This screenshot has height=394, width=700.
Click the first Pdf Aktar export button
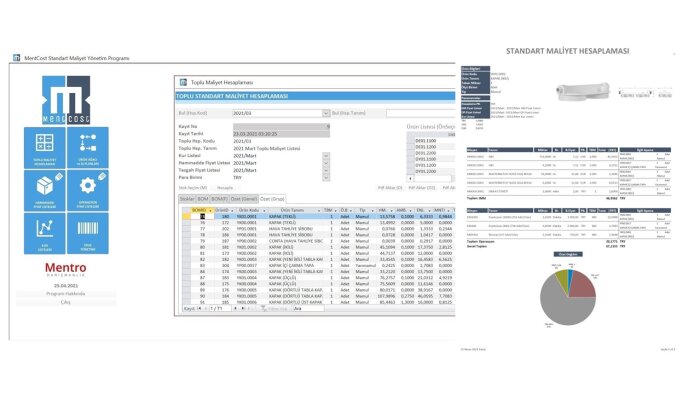pos(390,188)
